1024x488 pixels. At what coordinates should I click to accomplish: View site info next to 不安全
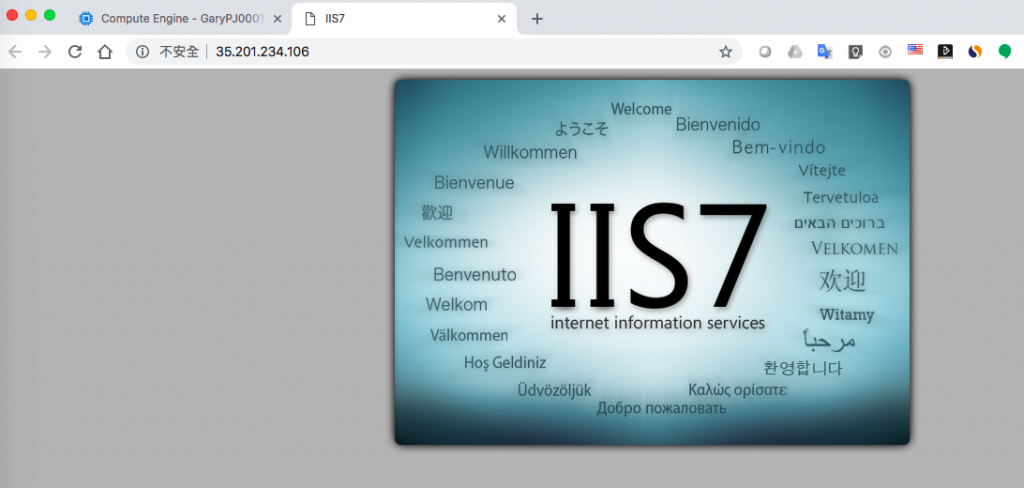click(142, 52)
